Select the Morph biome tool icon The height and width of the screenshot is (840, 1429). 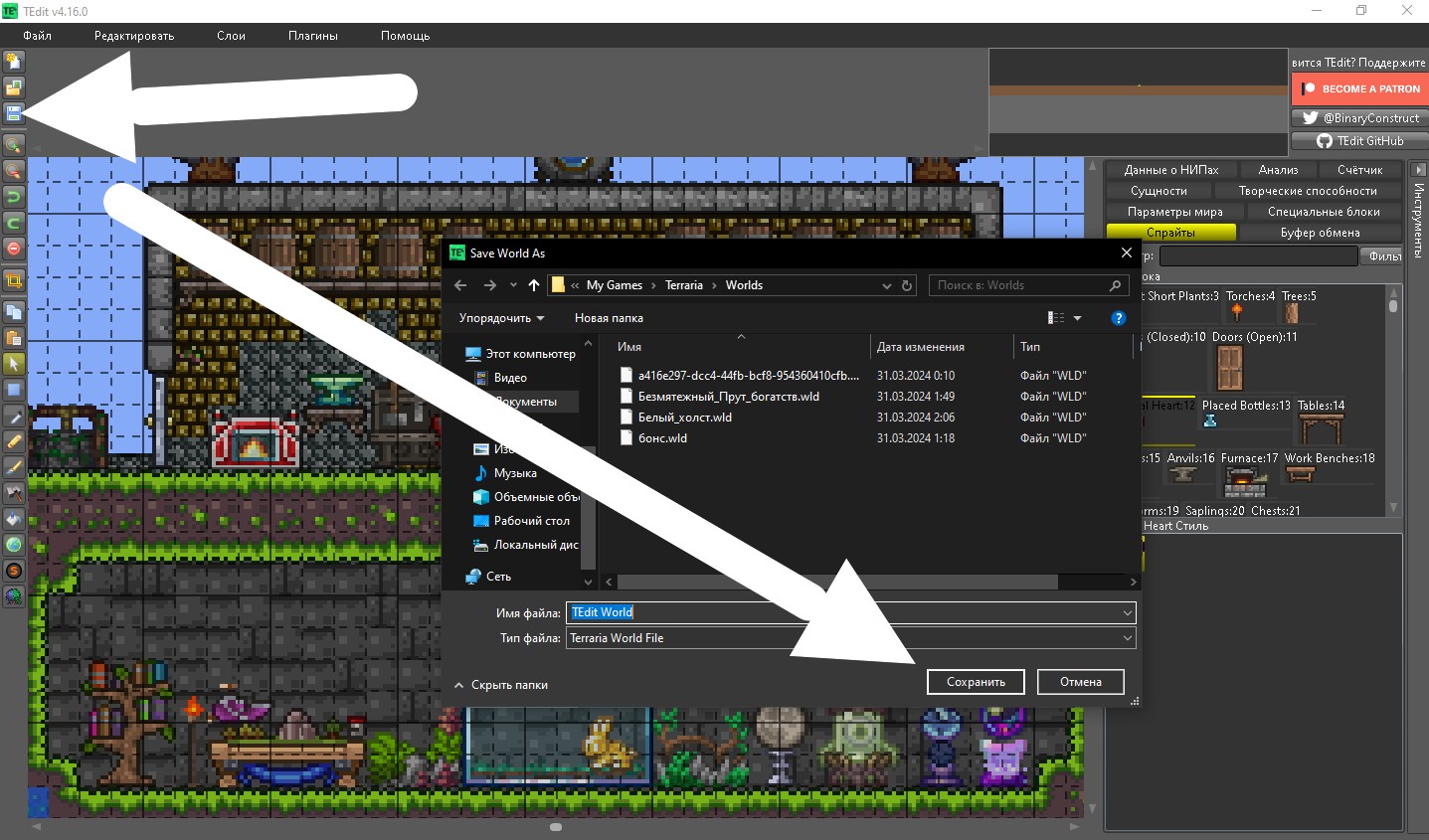click(x=14, y=596)
